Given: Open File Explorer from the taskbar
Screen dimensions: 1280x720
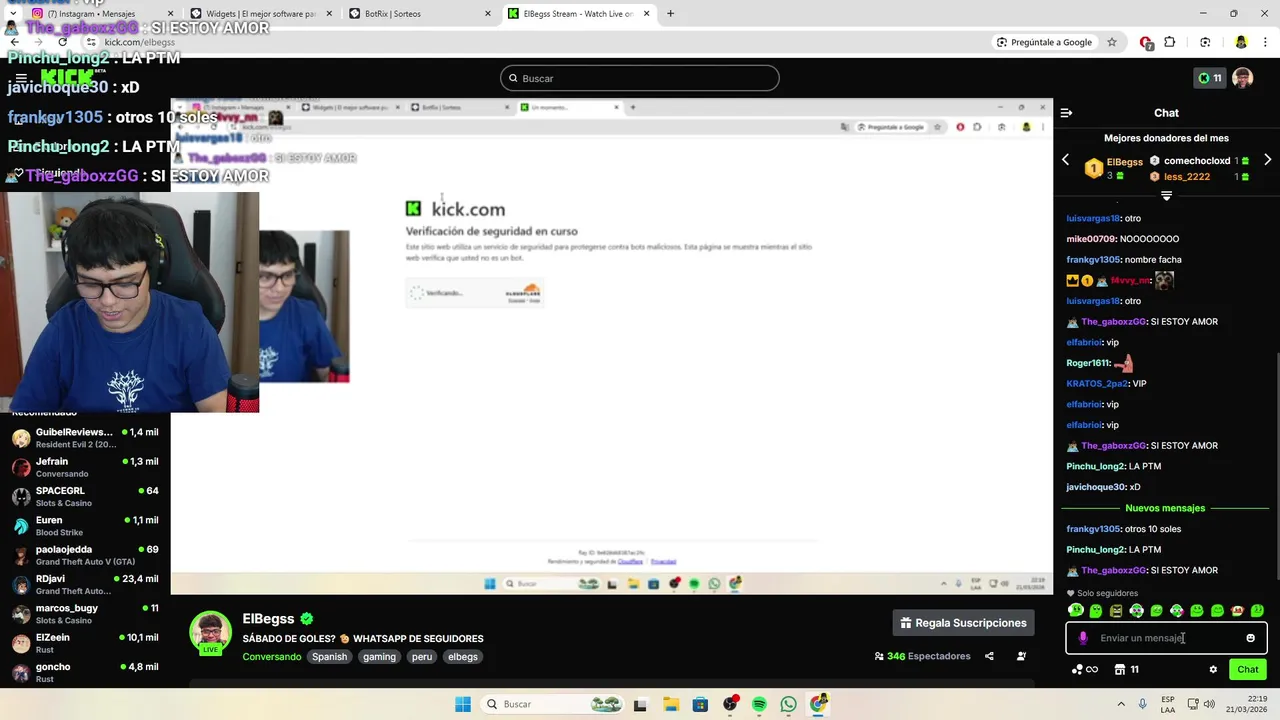Looking at the screenshot, I should tap(670, 704).
